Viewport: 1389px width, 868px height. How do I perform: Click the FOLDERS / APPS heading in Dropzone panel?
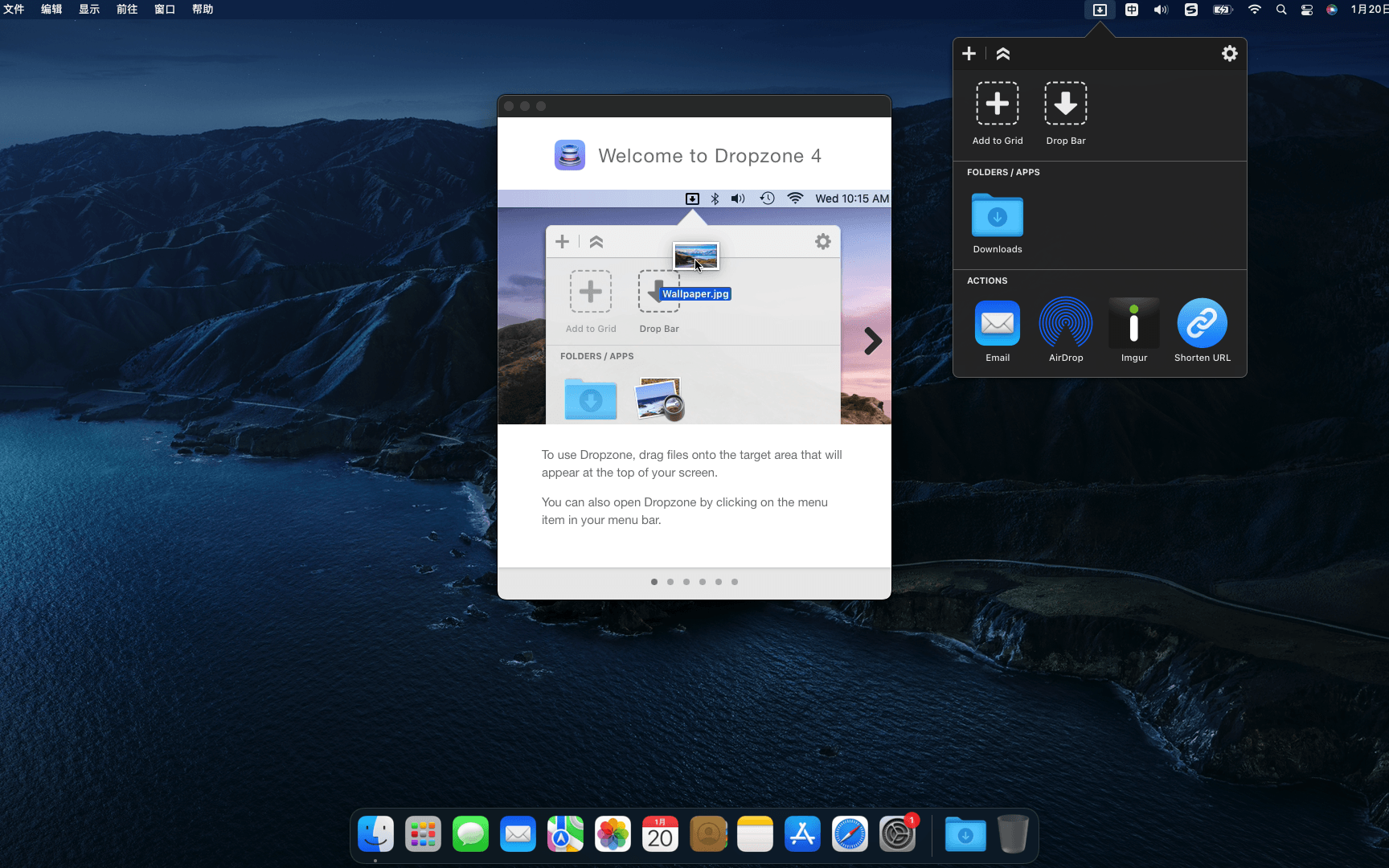pos(1003,172)
